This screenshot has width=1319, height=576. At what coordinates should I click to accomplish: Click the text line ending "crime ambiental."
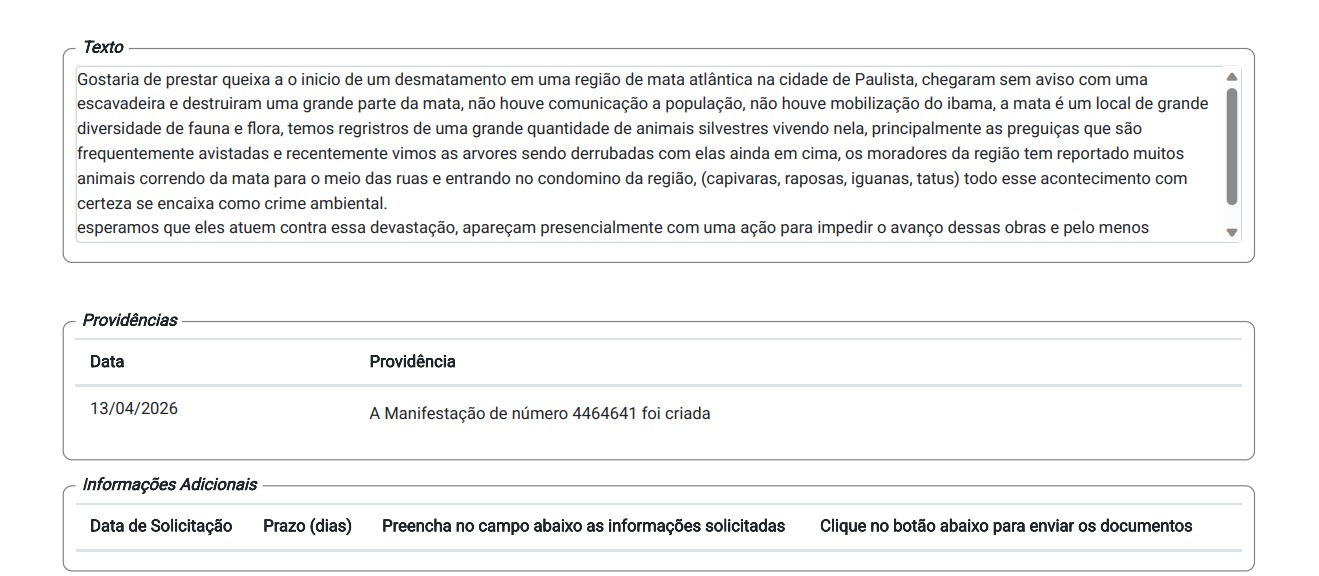coord(231,203)
